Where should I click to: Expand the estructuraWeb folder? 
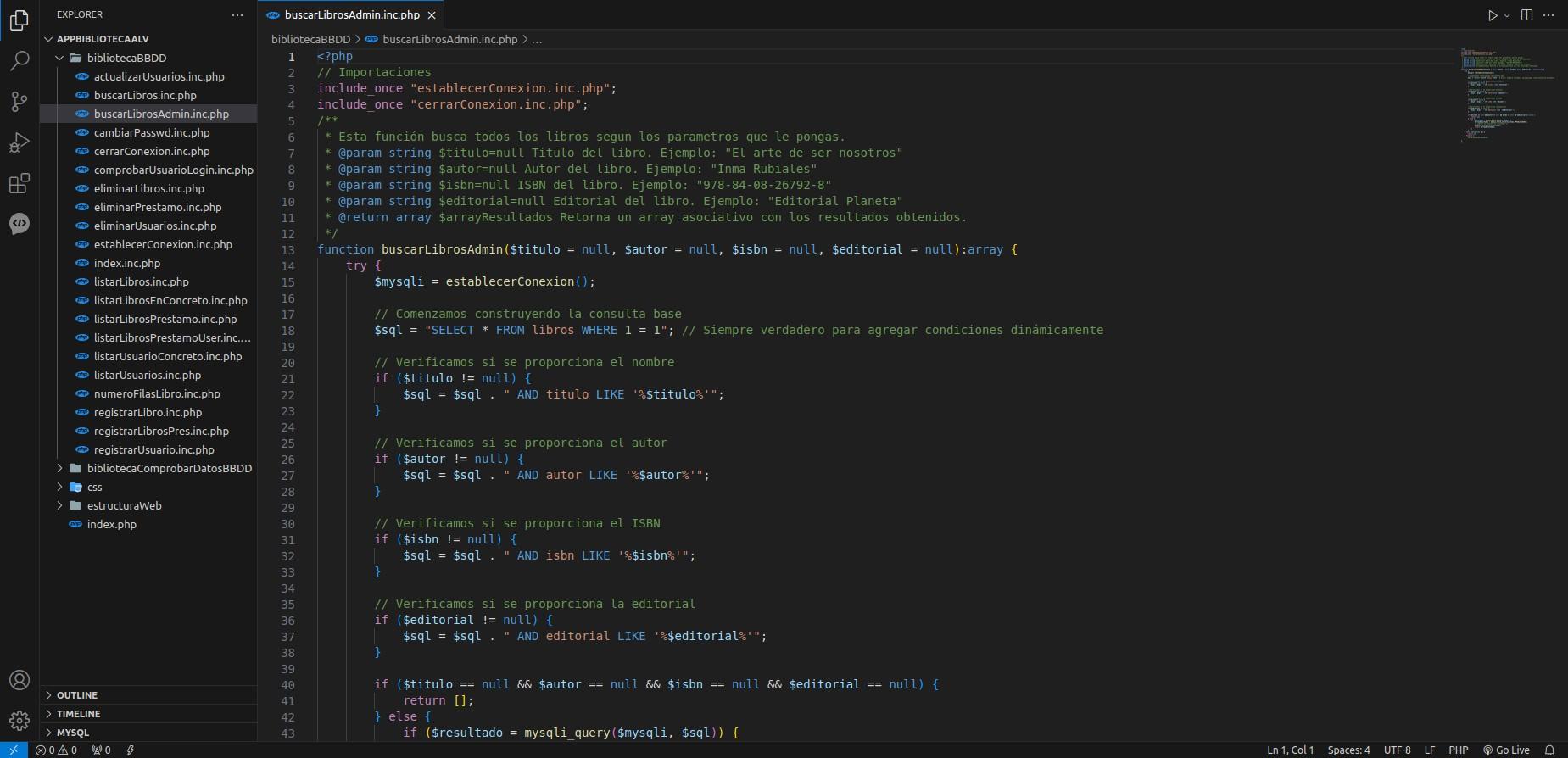(148, 505)
